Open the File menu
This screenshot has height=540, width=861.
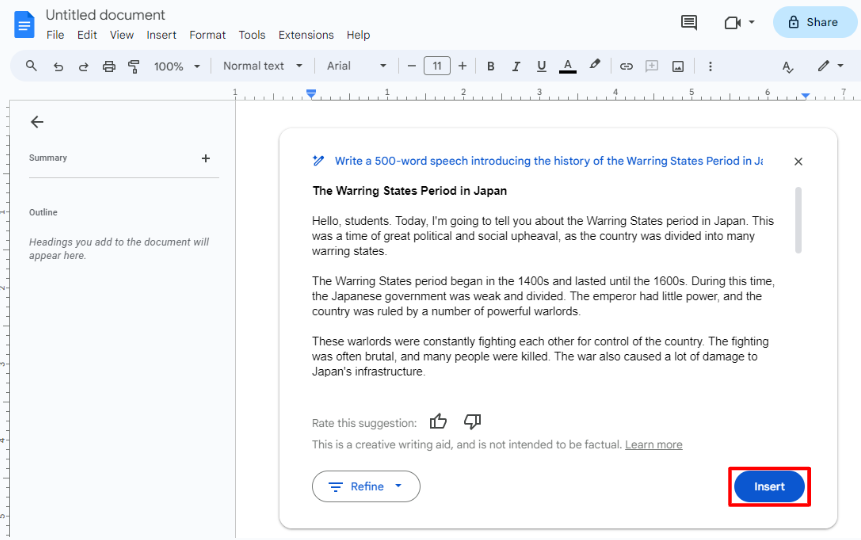click(55, 35)
